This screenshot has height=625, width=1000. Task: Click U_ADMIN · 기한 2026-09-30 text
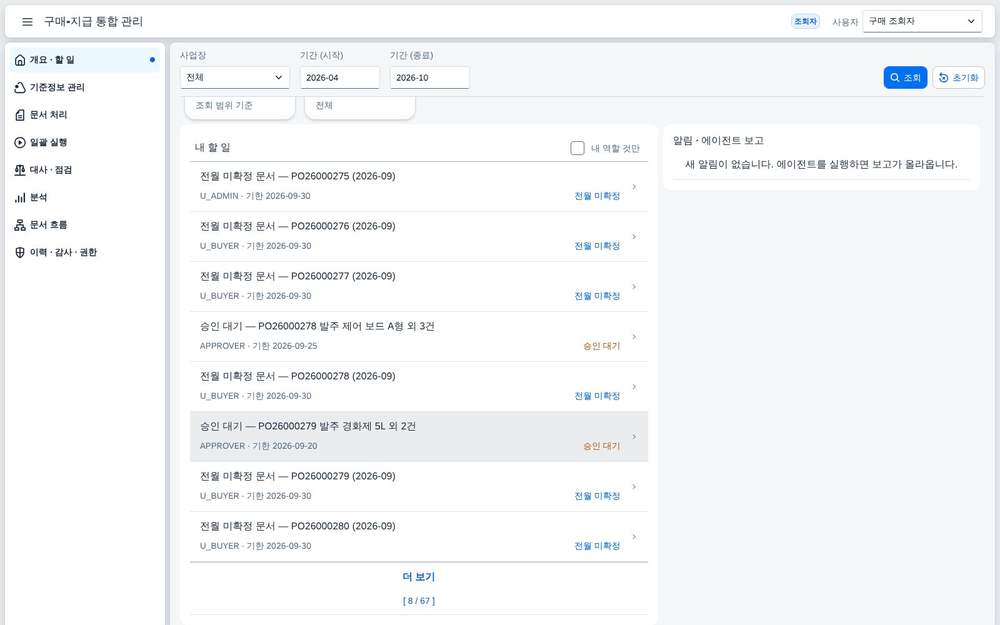coord(255,196)
